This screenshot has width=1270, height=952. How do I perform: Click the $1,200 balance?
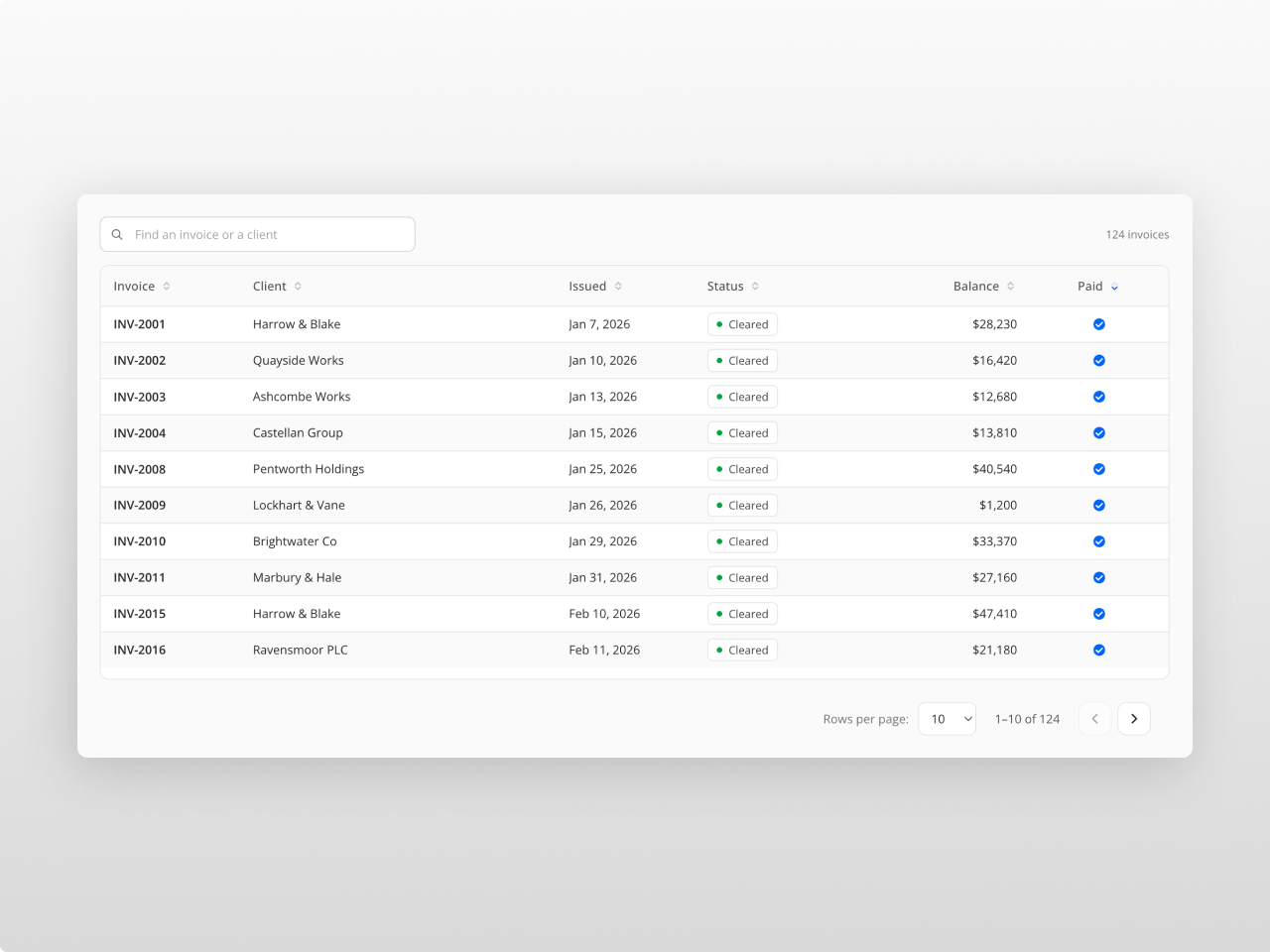pyautogui.click(x=998, y=506)
